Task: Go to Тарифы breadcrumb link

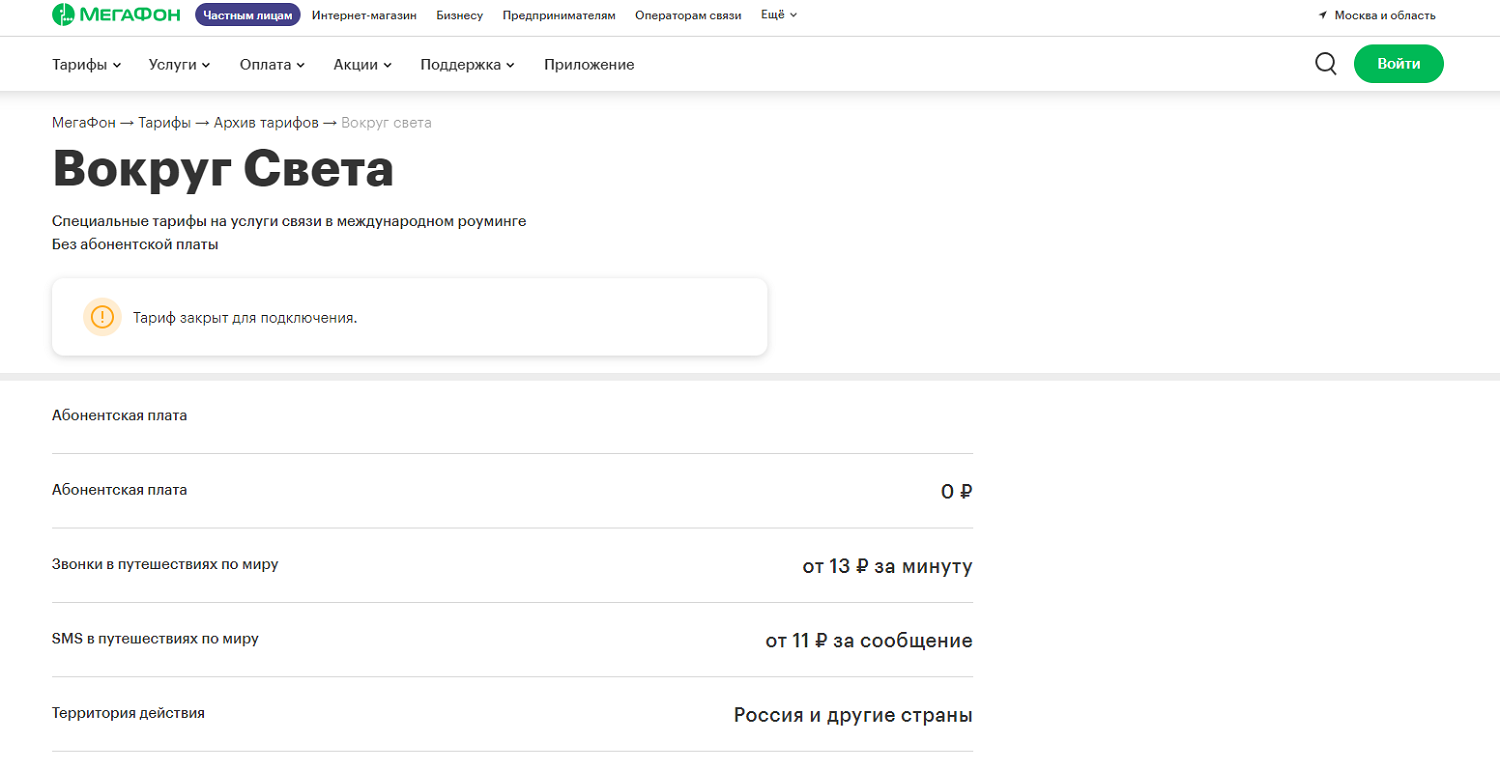Action: point(164,122)
